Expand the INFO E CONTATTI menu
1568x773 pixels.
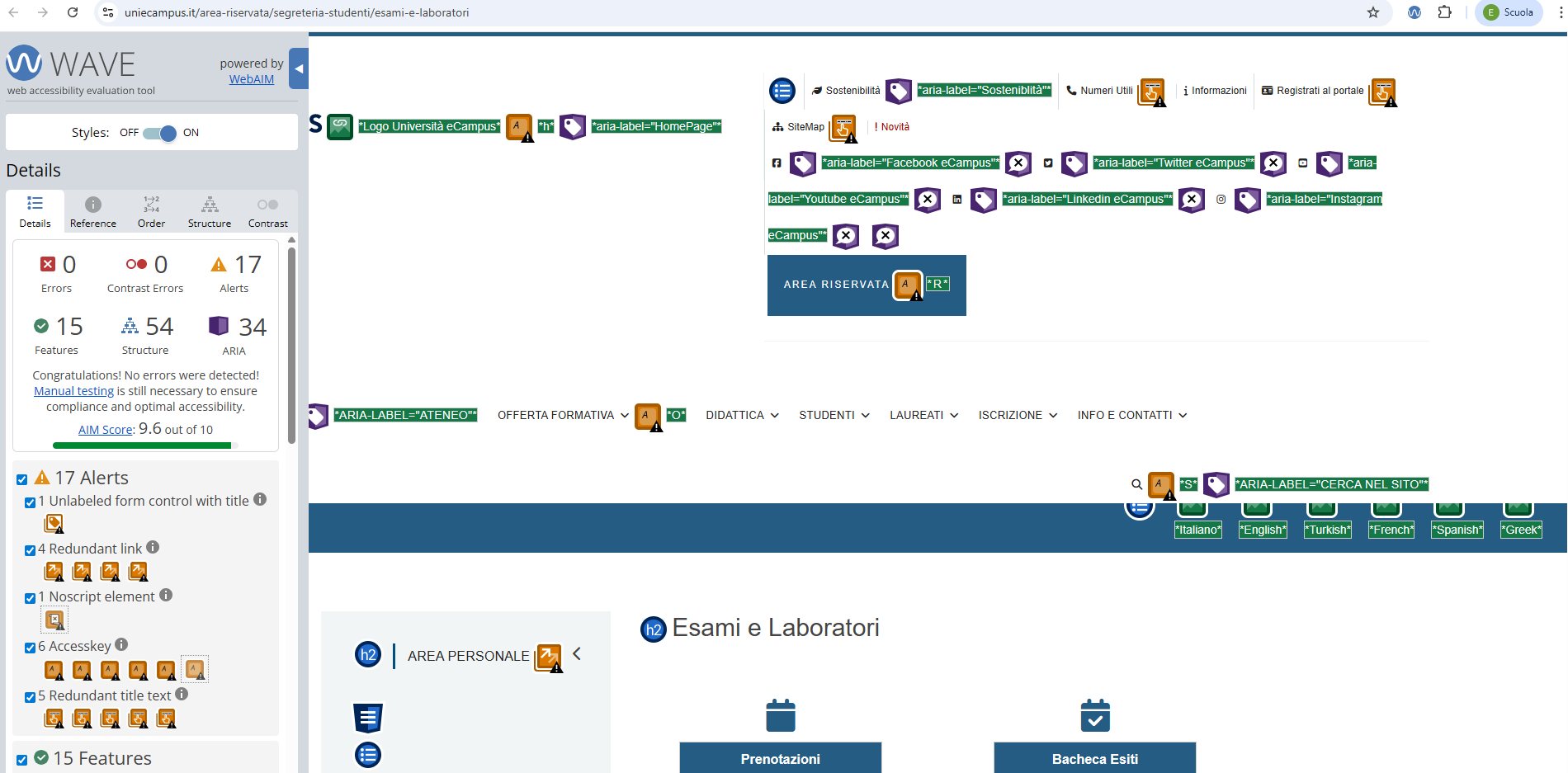coord(1132,415)
